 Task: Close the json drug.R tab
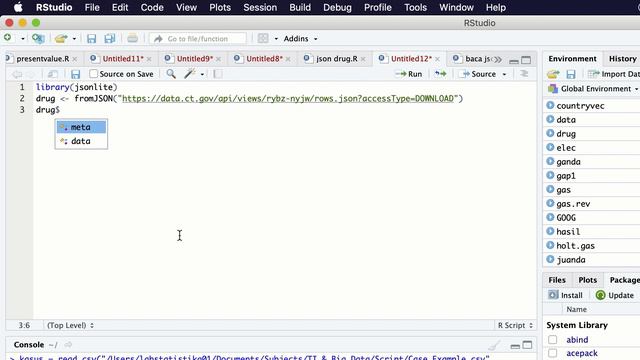pos(363,59)
